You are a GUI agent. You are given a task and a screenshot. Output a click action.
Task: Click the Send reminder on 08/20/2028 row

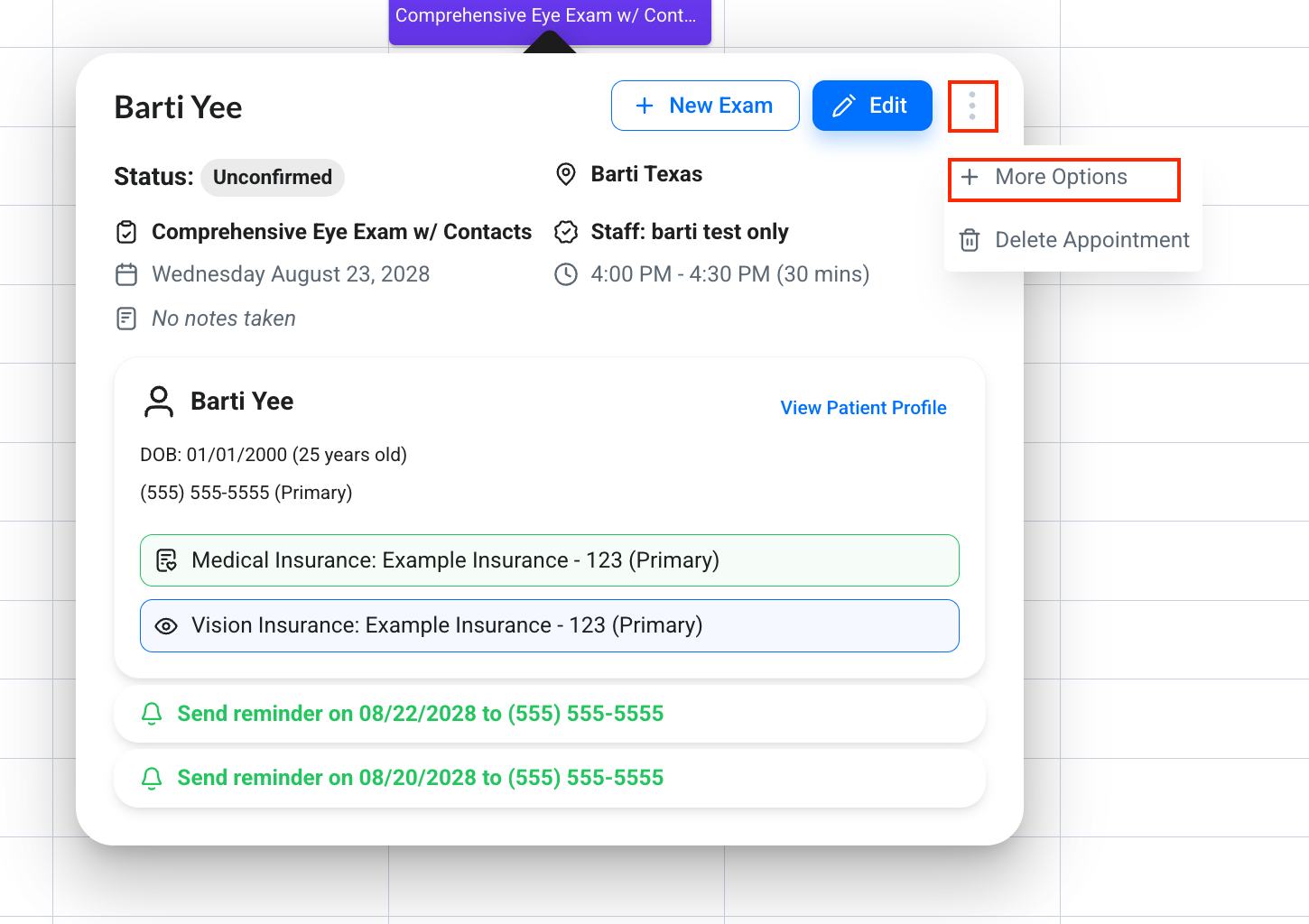point(550,778)
